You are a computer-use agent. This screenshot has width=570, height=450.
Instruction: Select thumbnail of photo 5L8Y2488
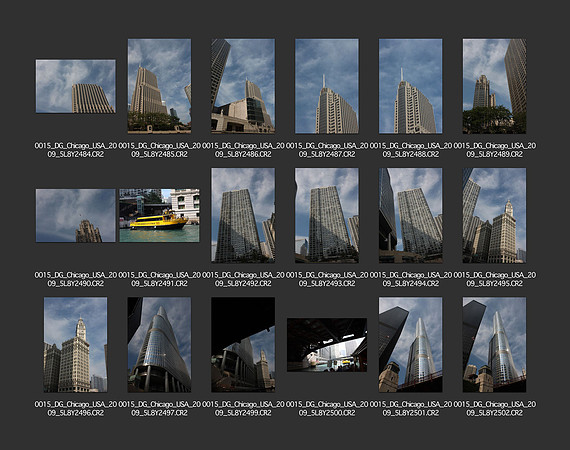[410, 86]
